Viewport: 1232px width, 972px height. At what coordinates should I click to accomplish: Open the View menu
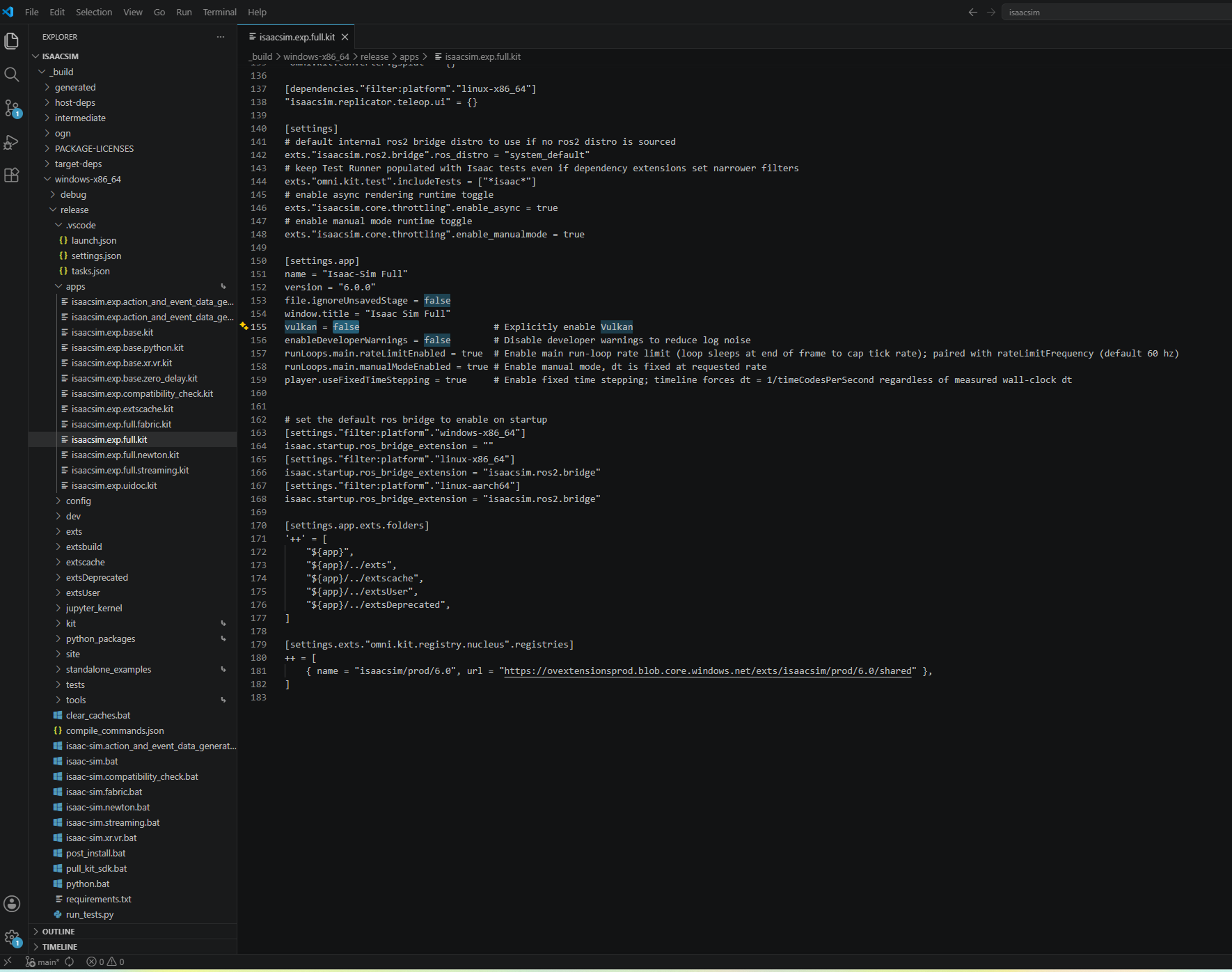133,12
